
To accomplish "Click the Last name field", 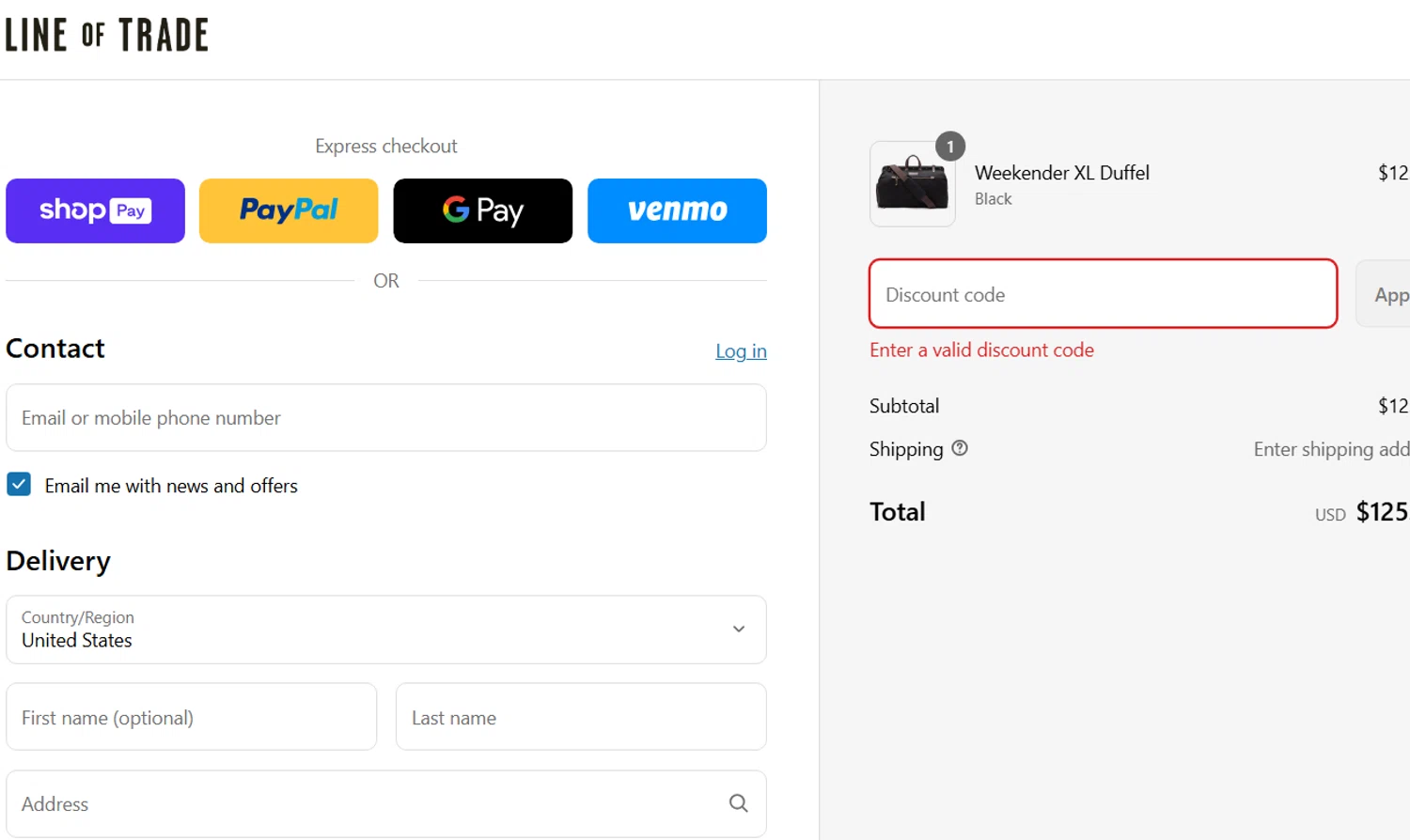I will click(581, 717).
